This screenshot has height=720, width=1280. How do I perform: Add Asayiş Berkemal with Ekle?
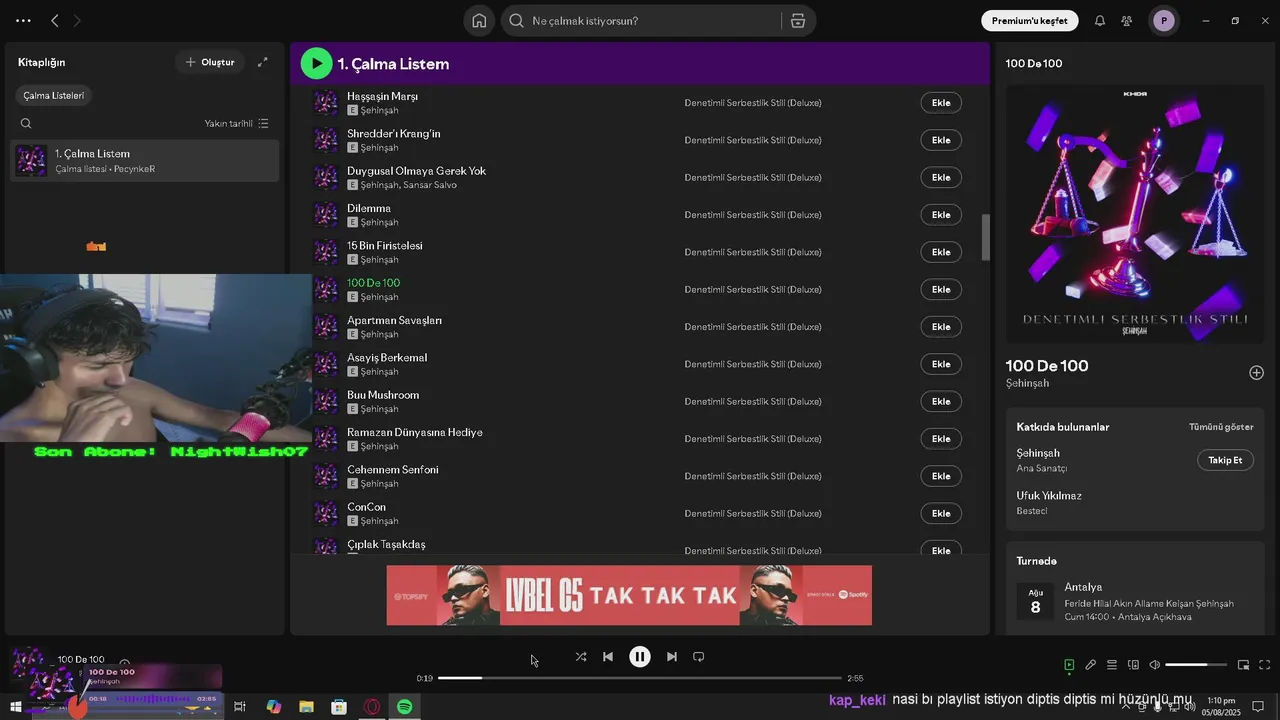click(x=941, y=364)
